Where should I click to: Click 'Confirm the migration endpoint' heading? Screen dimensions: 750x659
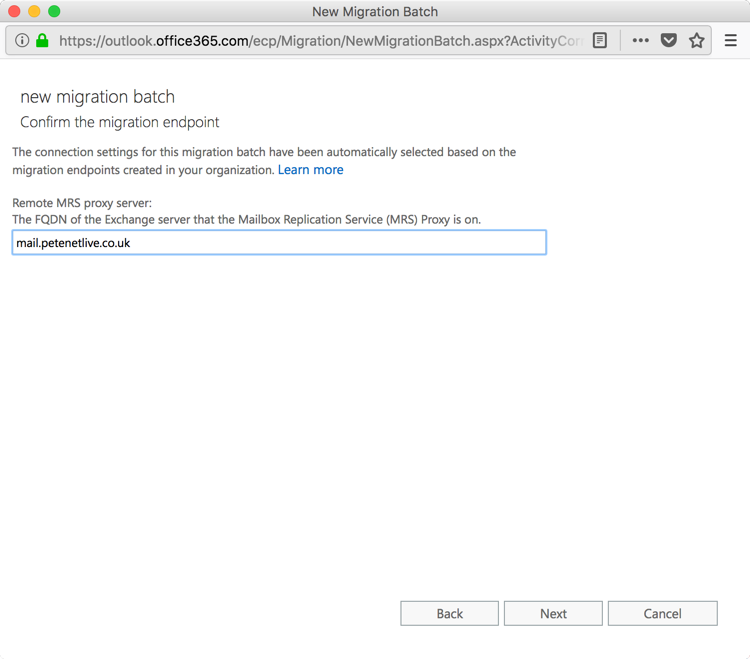point(120,122)
